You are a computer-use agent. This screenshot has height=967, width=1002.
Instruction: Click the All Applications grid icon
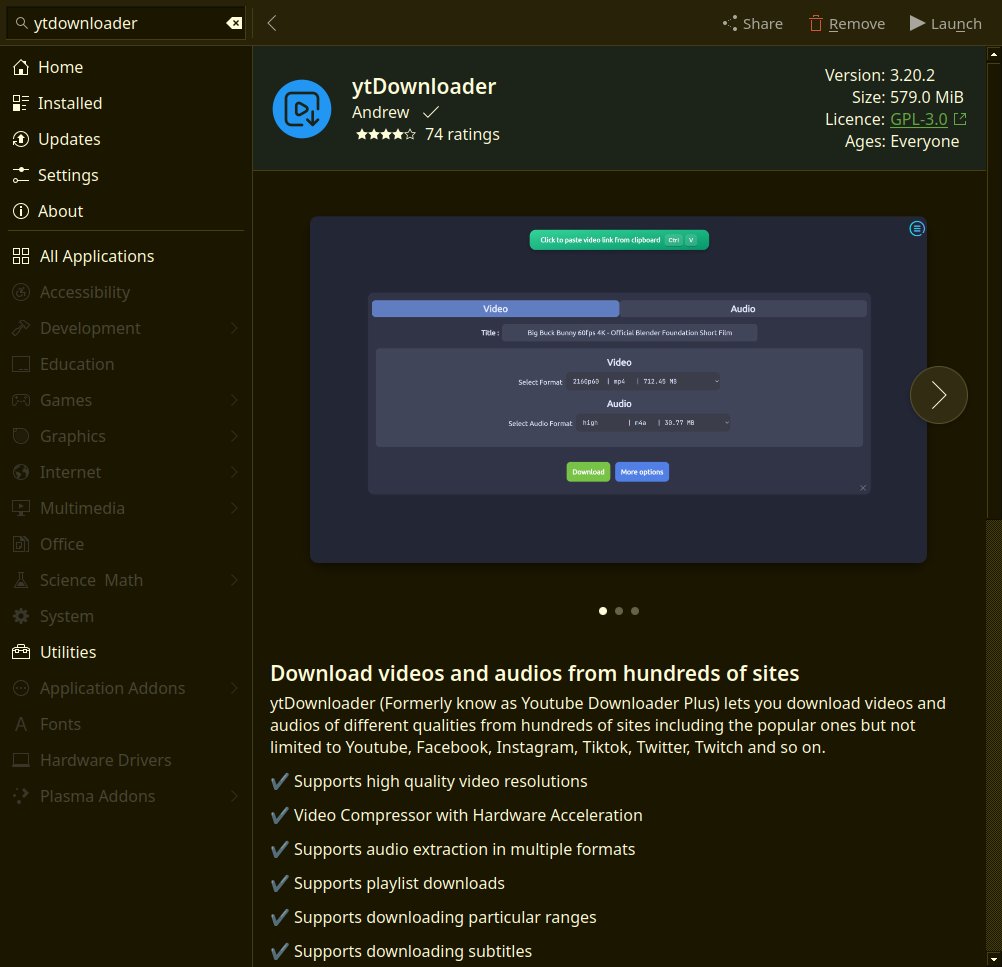click(x=21, y=256)
